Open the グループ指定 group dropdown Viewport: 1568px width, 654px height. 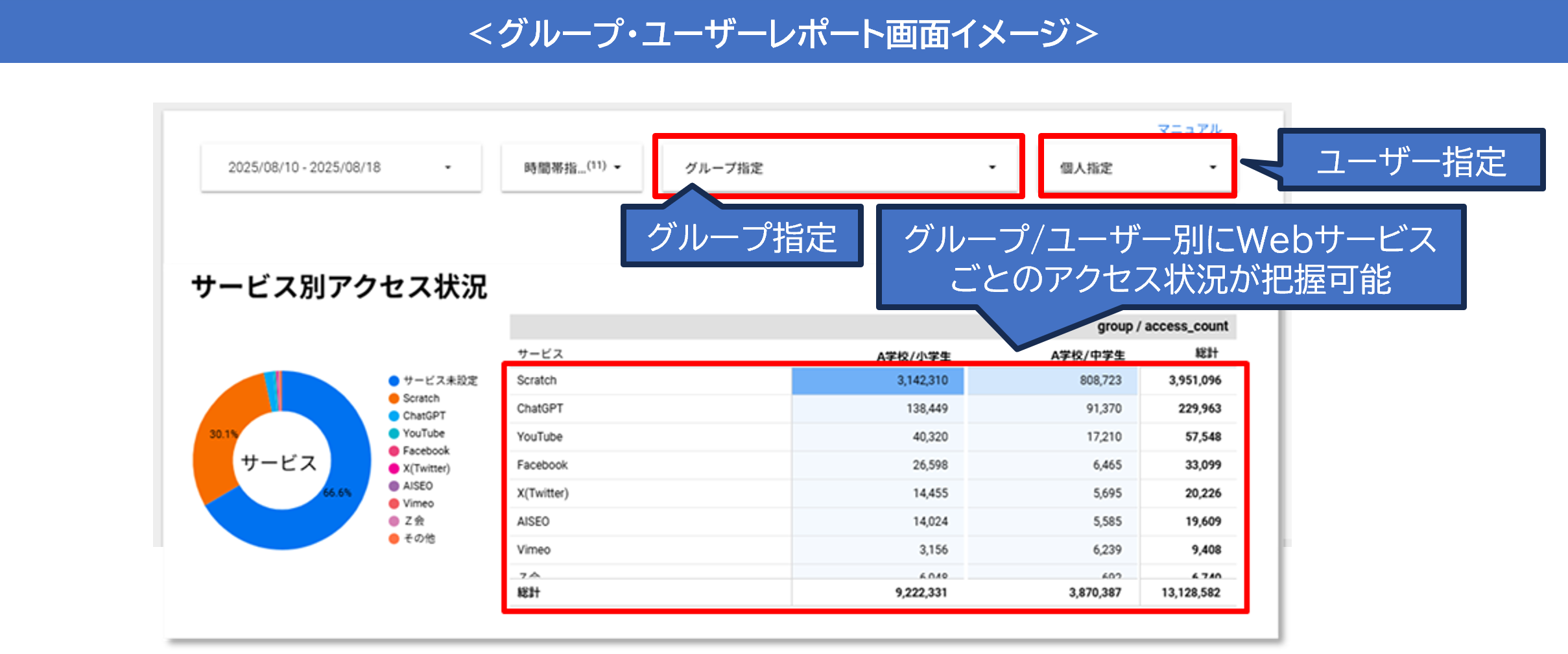[838, 167]
